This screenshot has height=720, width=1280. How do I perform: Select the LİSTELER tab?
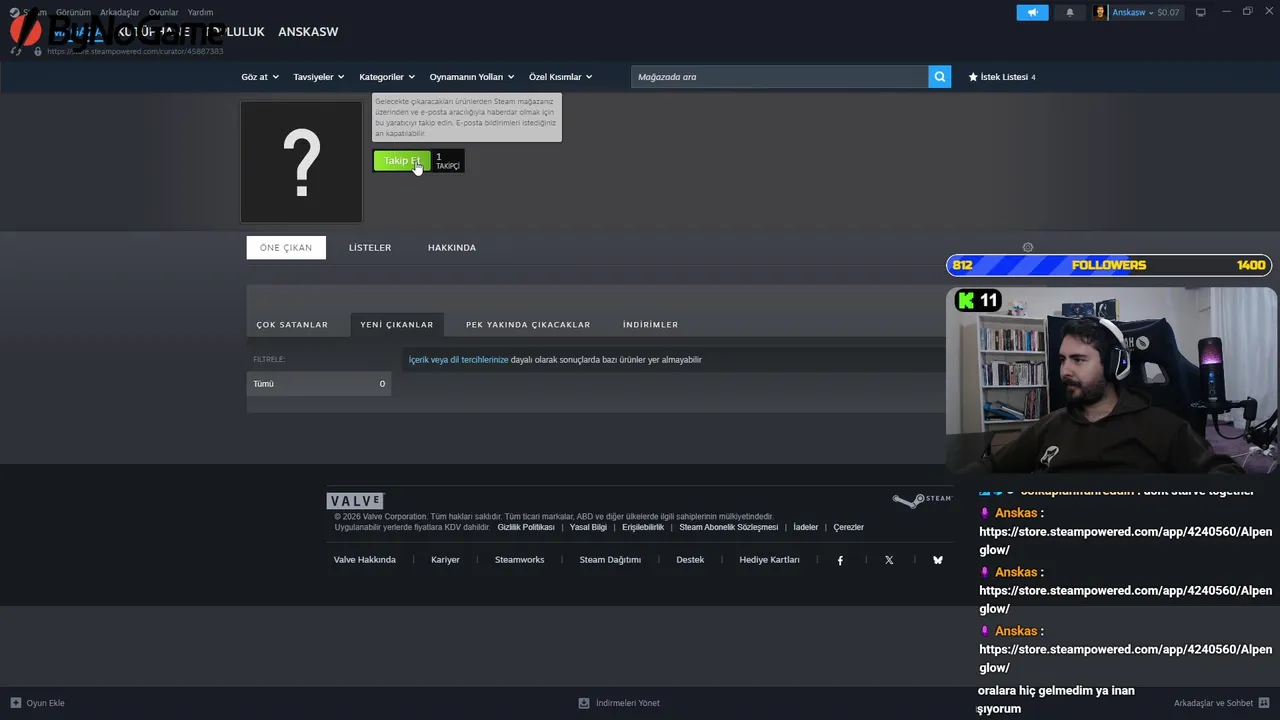coord(370,247)
